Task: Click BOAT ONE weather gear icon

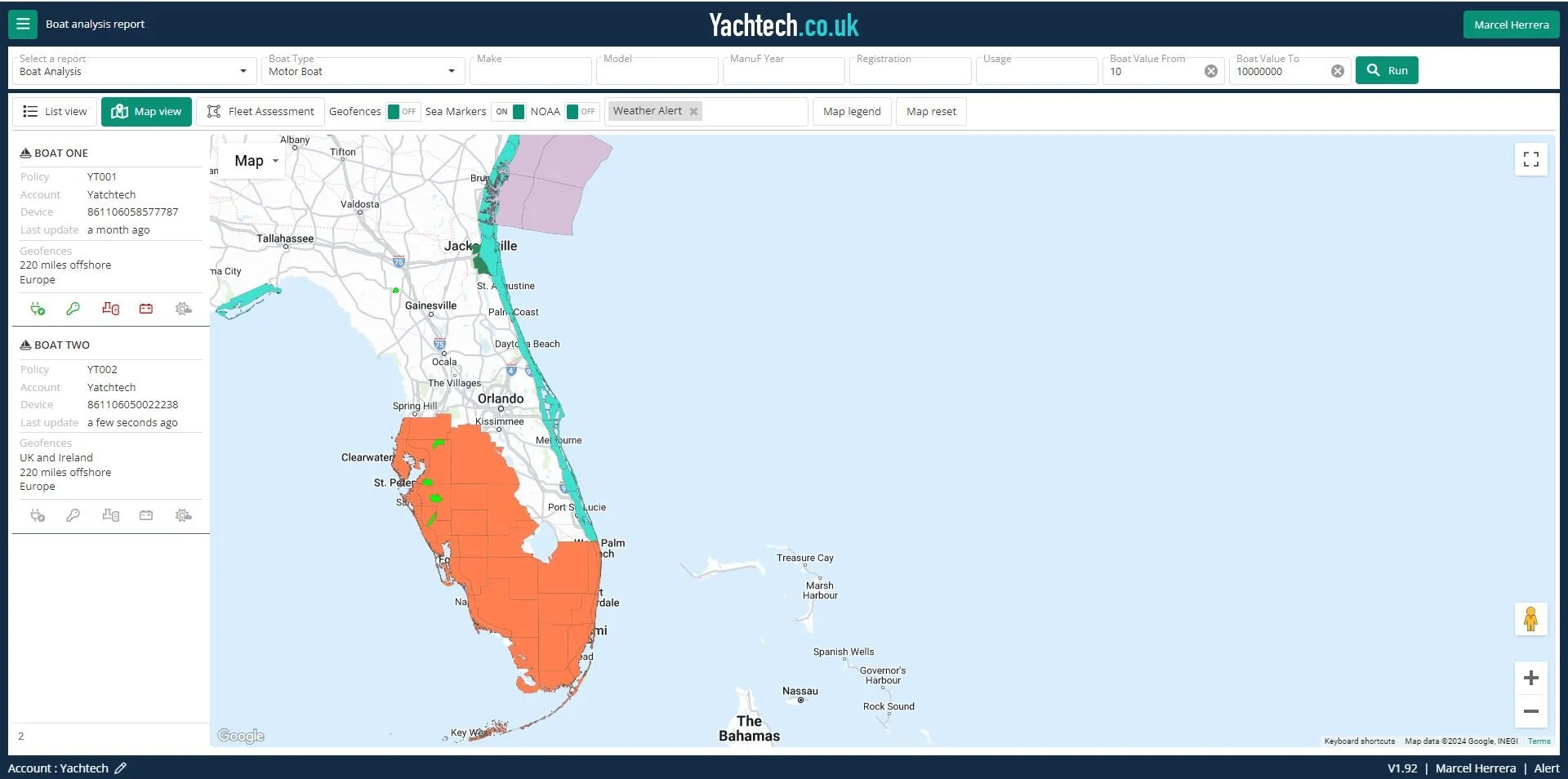Action: pos(183,309)
